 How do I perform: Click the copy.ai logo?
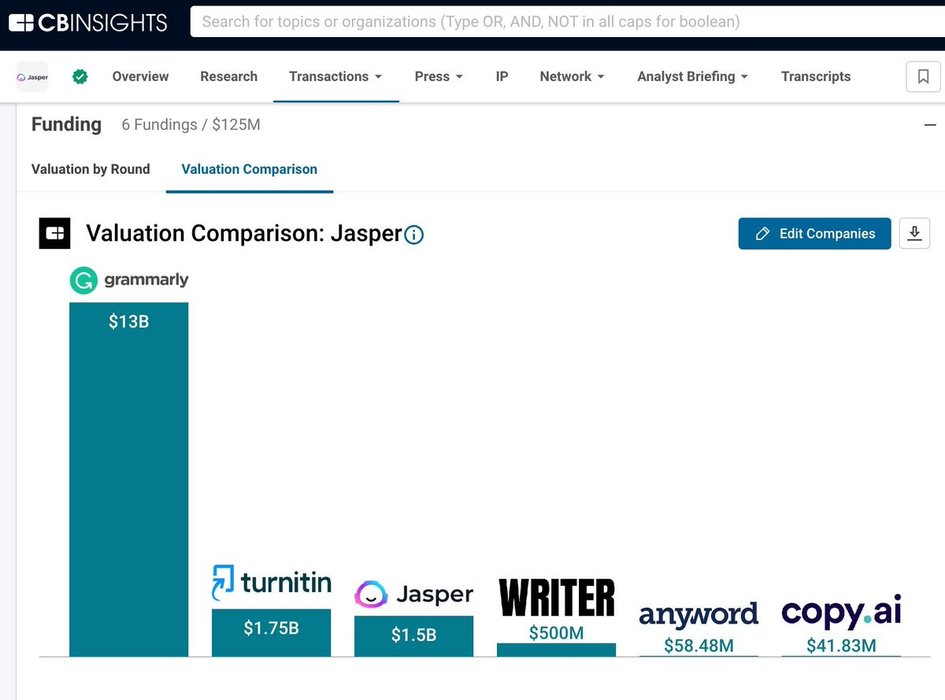point(841,611)
